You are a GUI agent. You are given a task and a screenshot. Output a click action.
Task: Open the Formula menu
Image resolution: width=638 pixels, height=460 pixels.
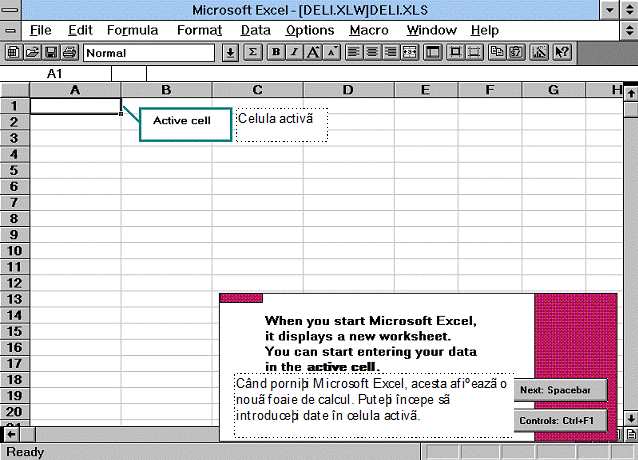coord(133,30)
